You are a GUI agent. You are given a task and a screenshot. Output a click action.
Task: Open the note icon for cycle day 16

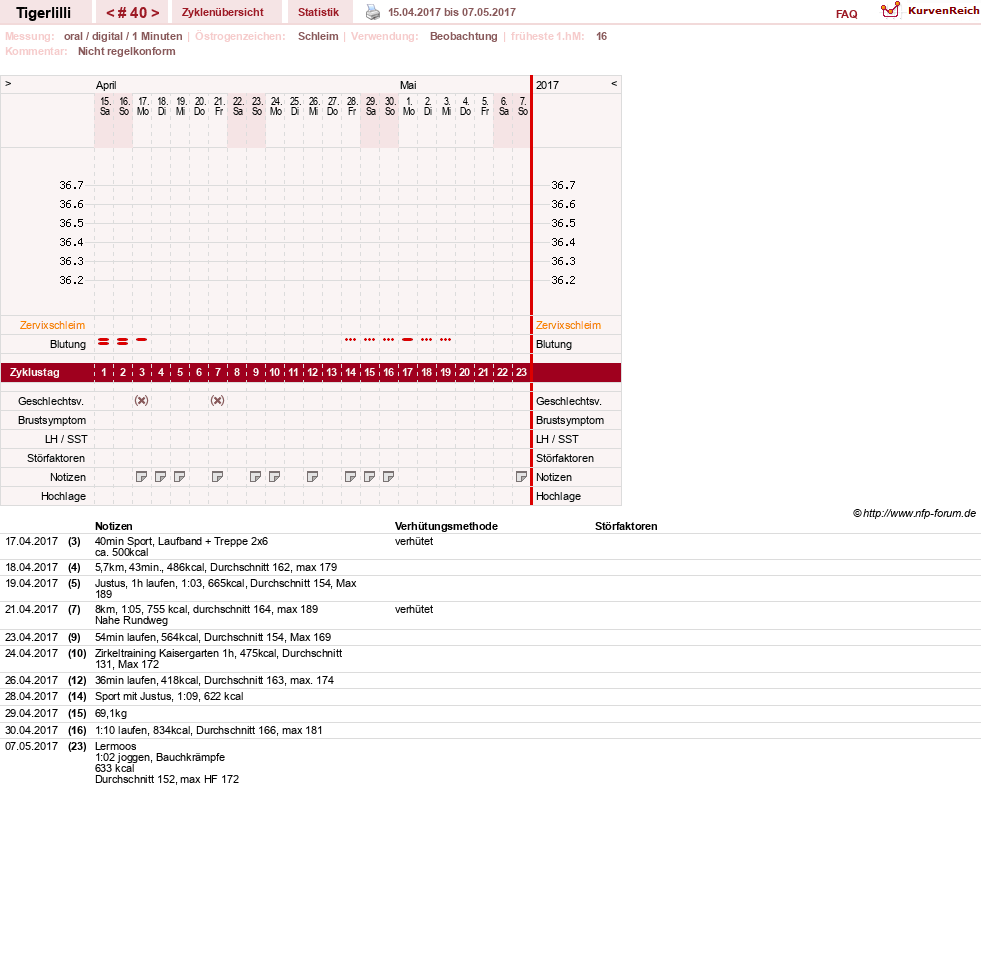click(x=388, y=477)
